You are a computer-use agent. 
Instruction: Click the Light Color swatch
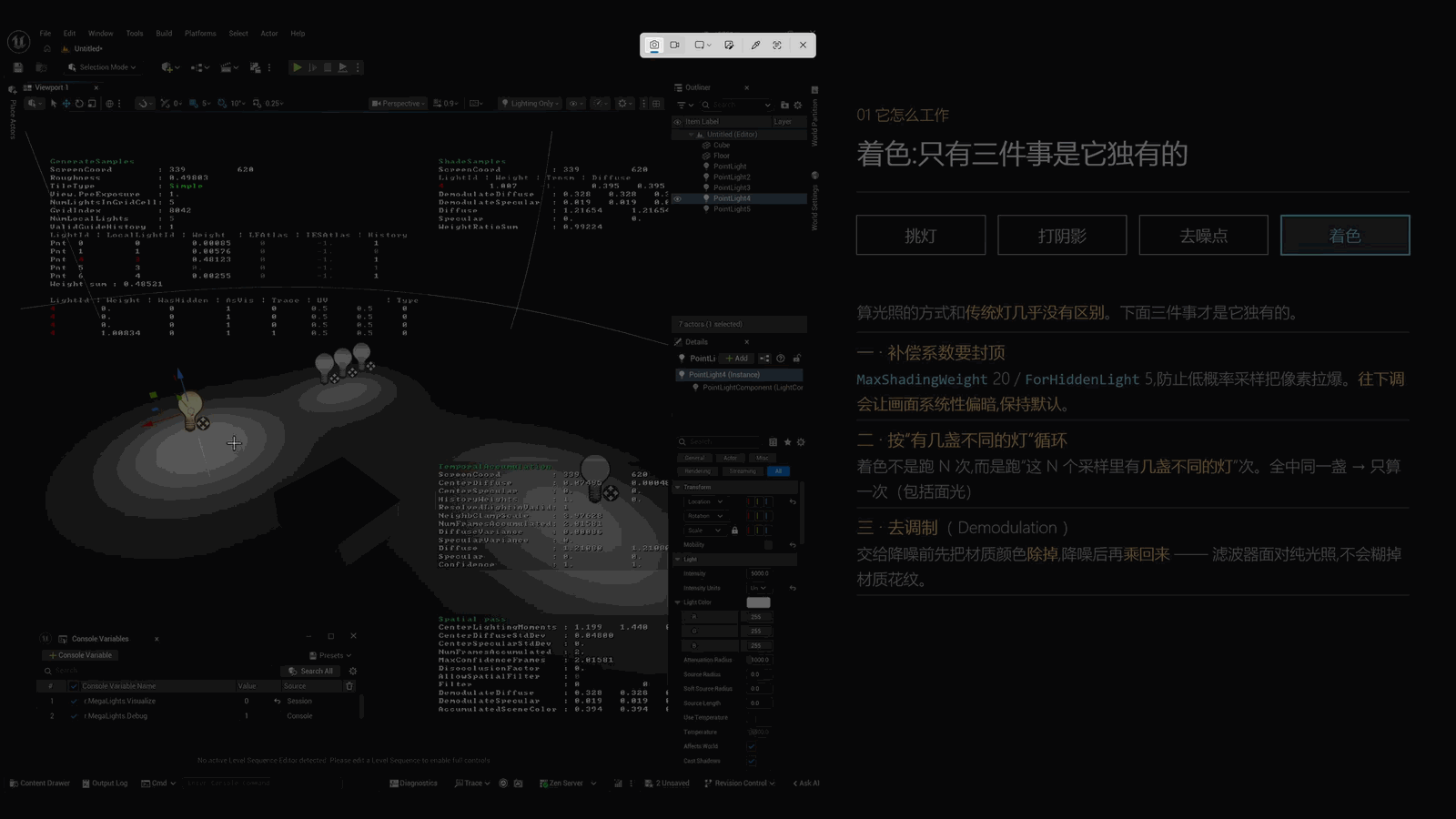(758, 602)
